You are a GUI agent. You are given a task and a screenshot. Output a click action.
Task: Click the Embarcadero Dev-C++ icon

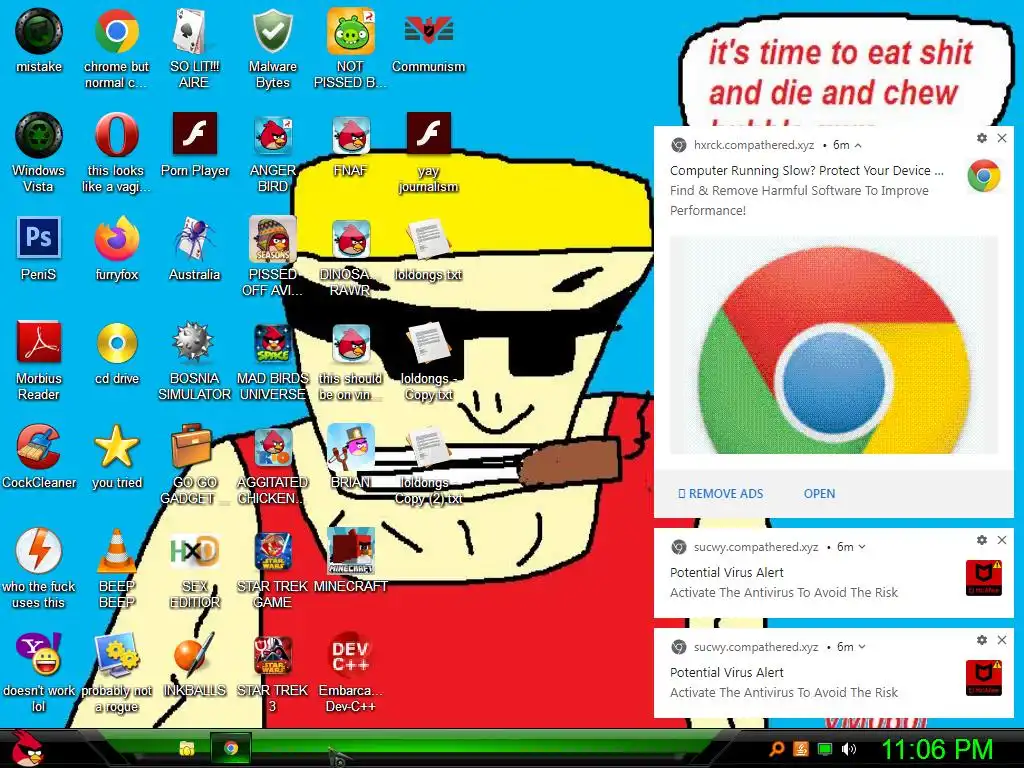[351, 655]
